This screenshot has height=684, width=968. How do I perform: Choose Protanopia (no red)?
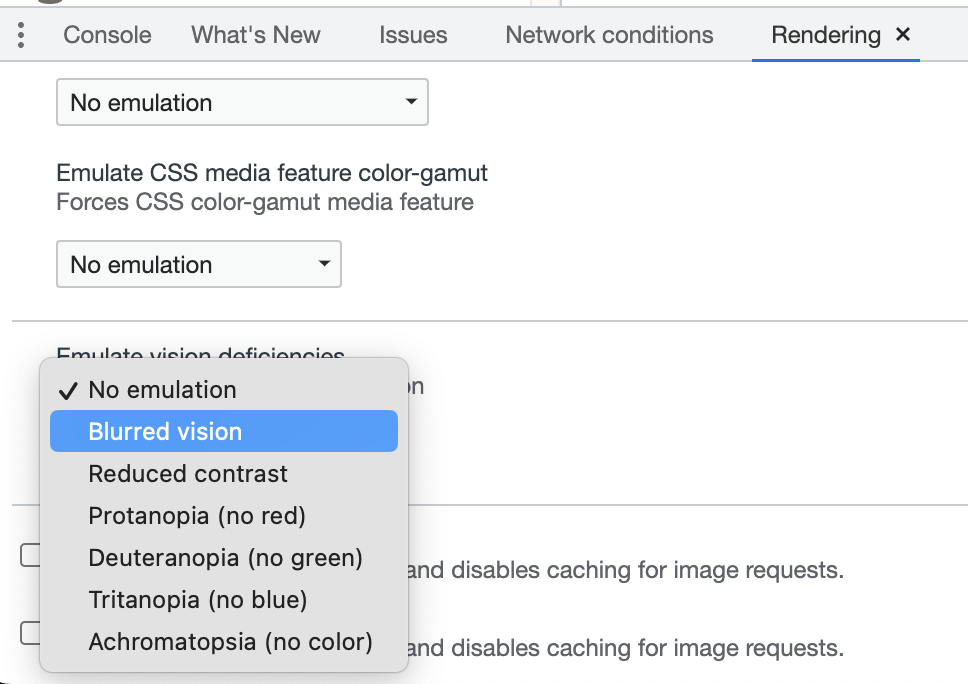223,515
